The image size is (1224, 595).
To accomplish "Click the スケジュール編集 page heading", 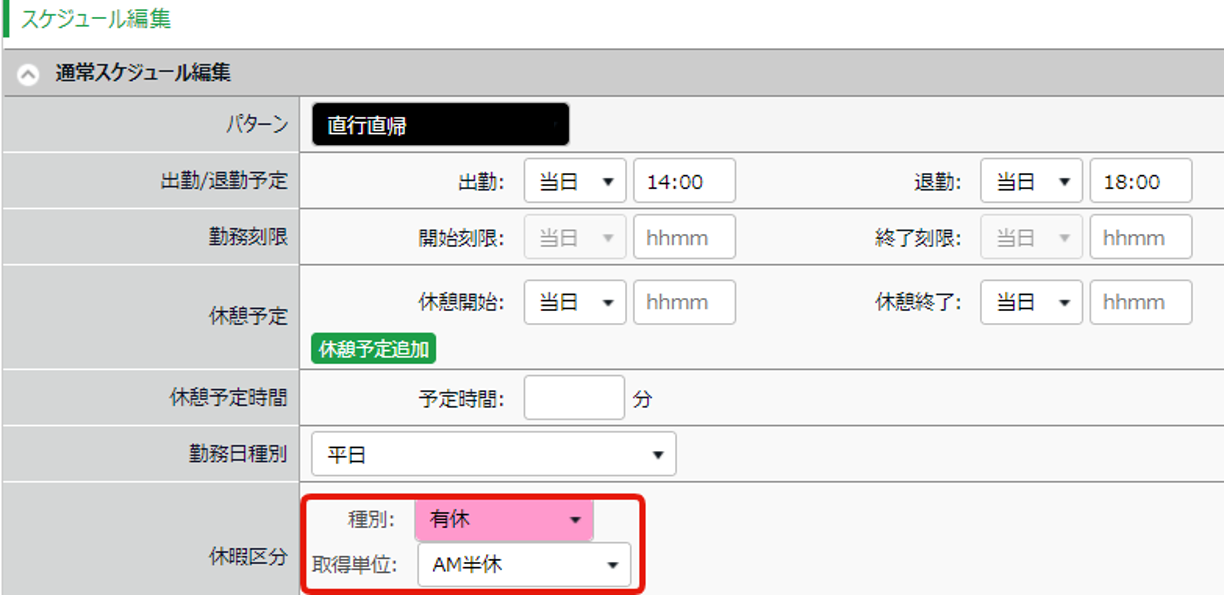I will pyautogui.click(x=95, y=17).
